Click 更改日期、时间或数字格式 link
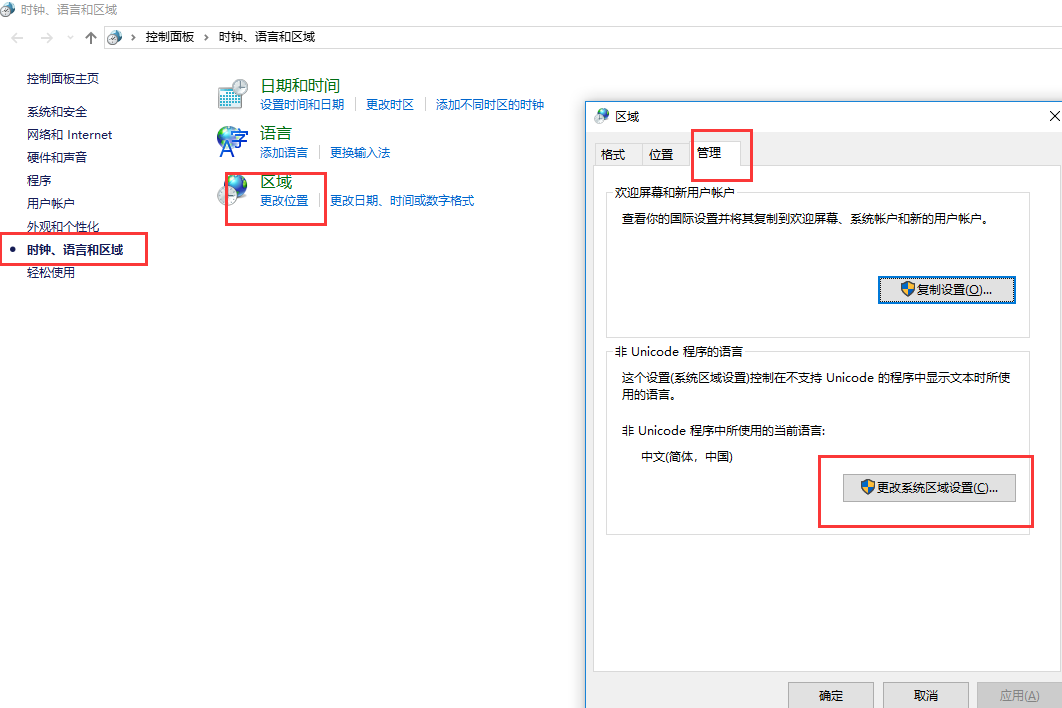Image resolution: width=1062 pixels, height=708 pixels. 401,200
